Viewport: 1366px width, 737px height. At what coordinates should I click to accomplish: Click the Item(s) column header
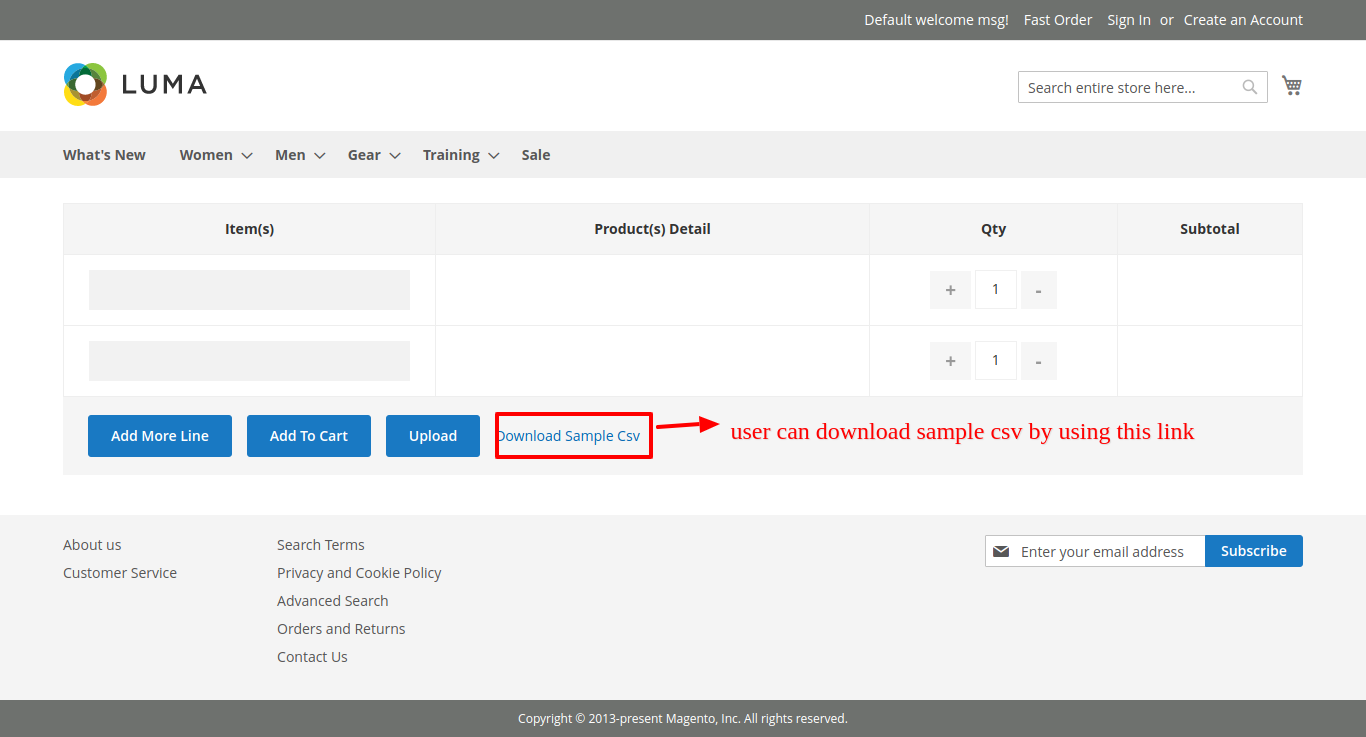pos(249,229)
